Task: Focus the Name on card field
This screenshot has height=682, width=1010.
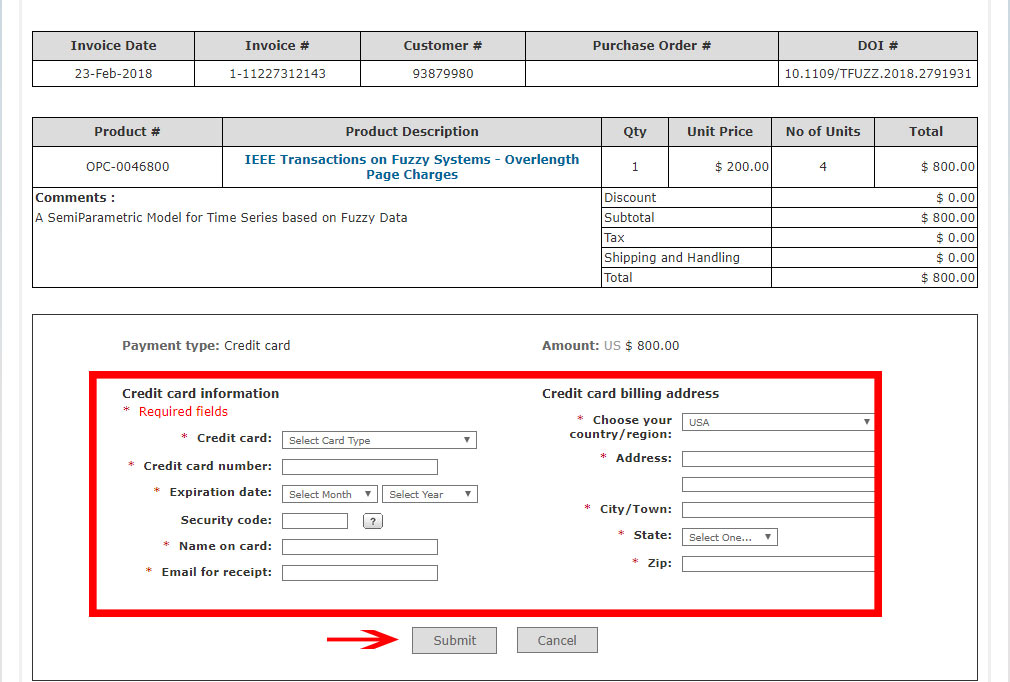Action: 359,547
